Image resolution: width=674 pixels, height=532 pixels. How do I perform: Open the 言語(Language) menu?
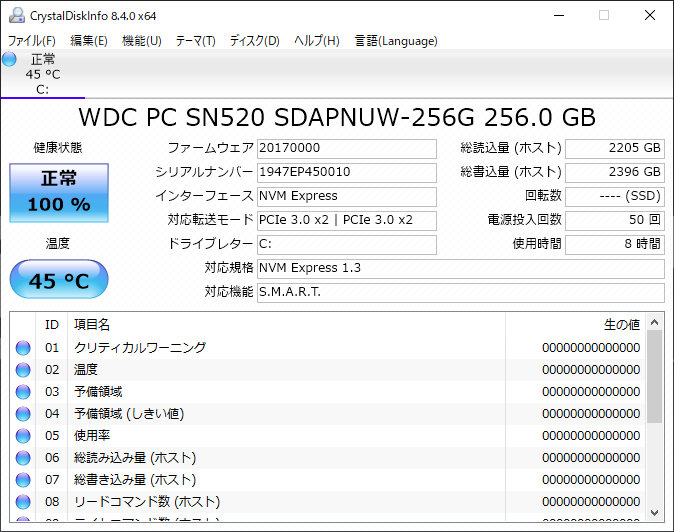[396, 41]
